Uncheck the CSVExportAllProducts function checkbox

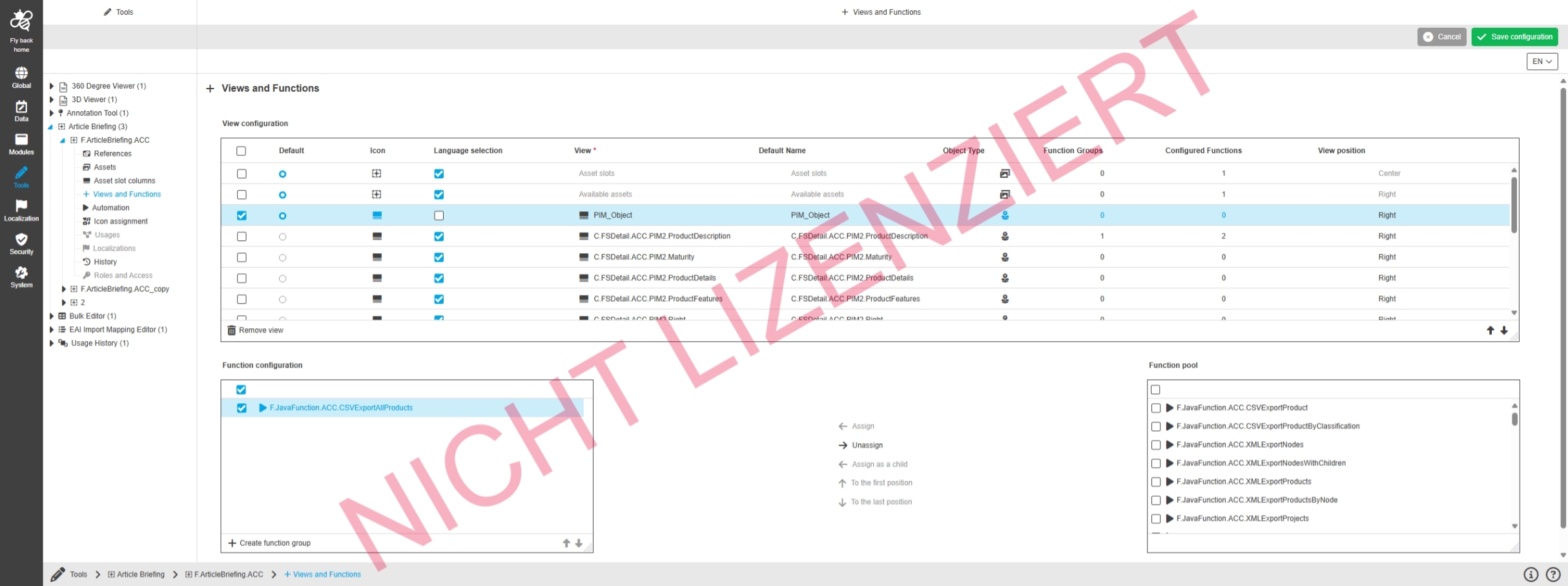(x=242, y=408)
